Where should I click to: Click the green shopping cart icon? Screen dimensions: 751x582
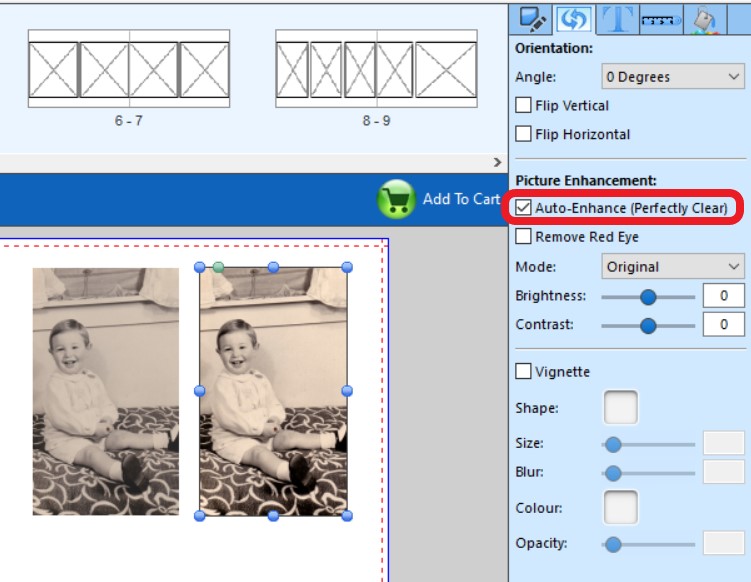(x=396, y=199)
